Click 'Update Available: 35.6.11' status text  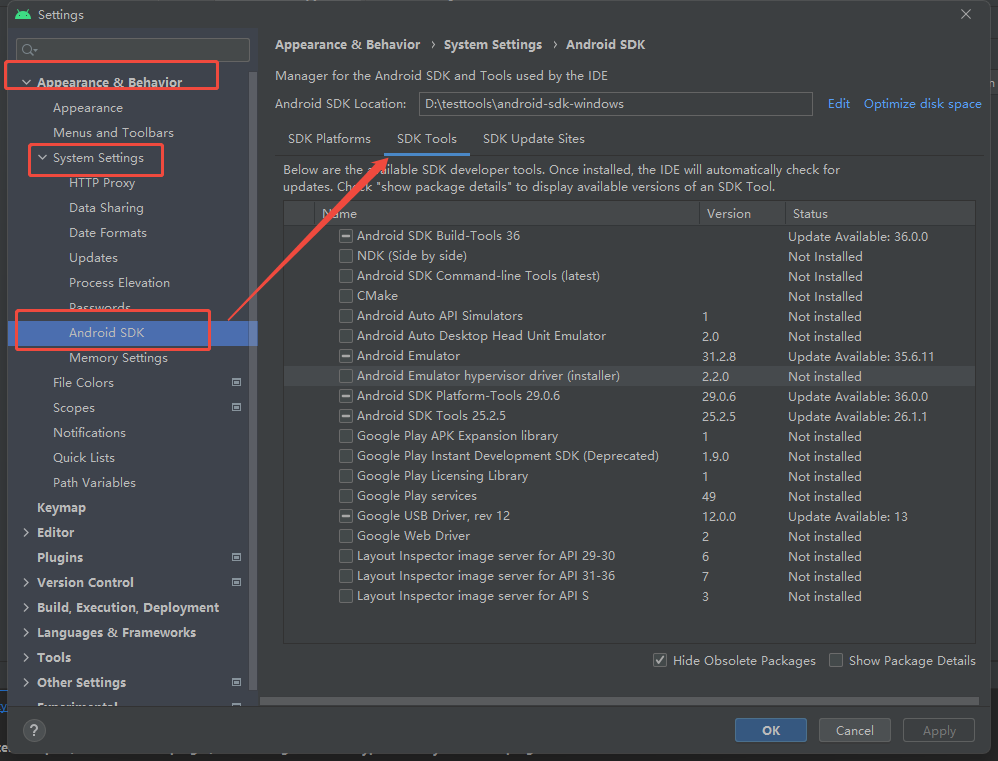coord(861,357)
